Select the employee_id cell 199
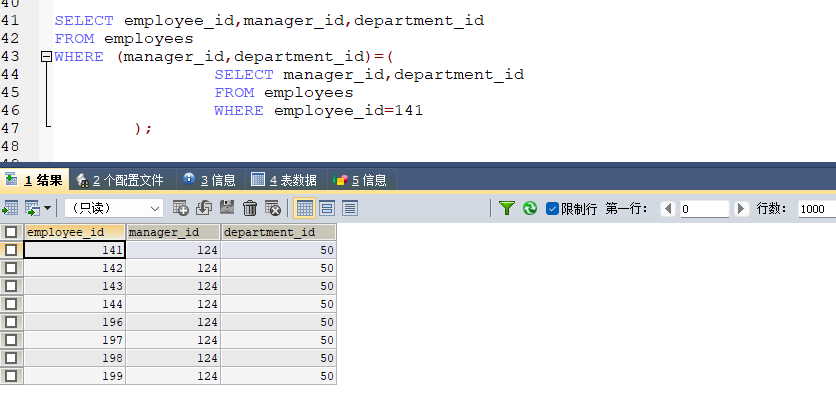 coord(75,376)
